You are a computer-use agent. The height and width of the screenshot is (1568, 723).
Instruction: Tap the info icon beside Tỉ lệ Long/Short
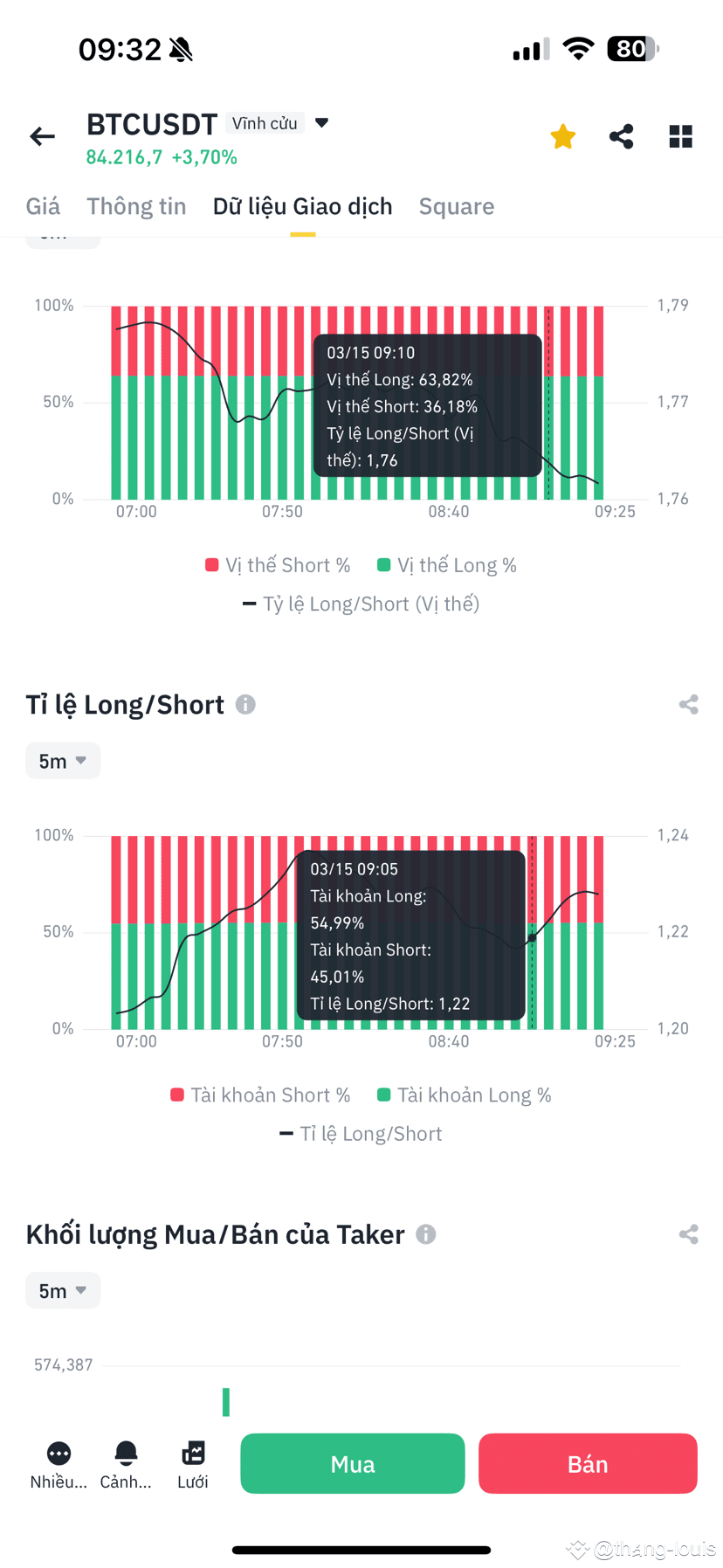pos(245,705)
